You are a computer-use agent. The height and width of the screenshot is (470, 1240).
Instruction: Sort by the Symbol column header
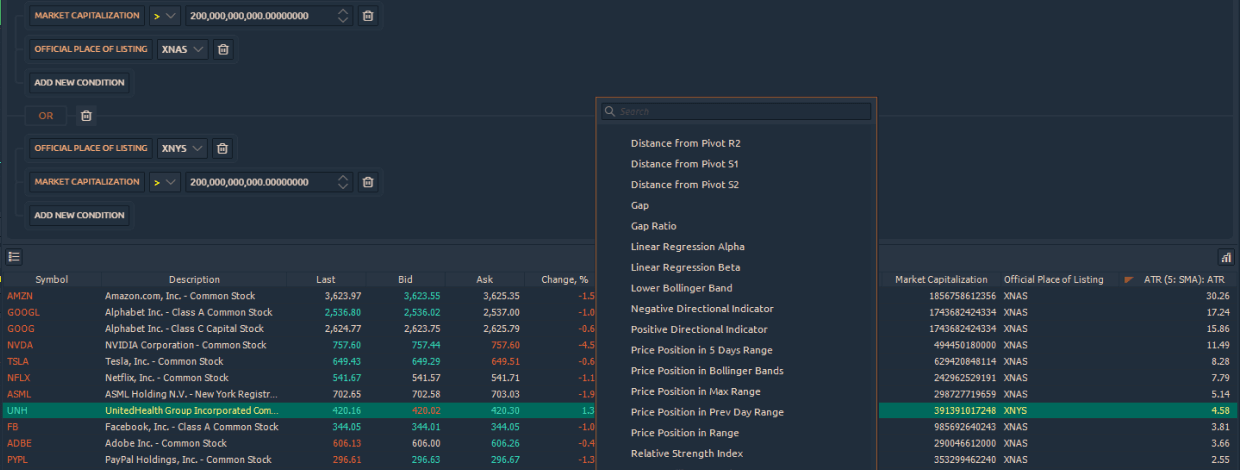tap(52, 280)
